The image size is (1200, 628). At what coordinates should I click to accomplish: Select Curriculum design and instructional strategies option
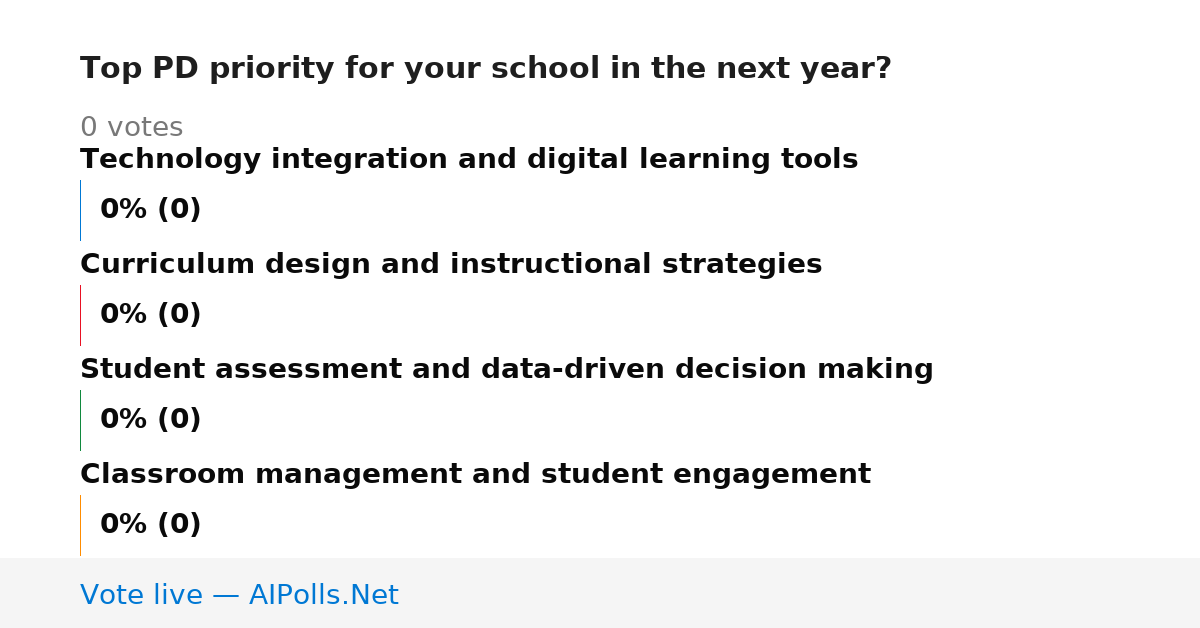pyautogui.click(x=451, y=265)
